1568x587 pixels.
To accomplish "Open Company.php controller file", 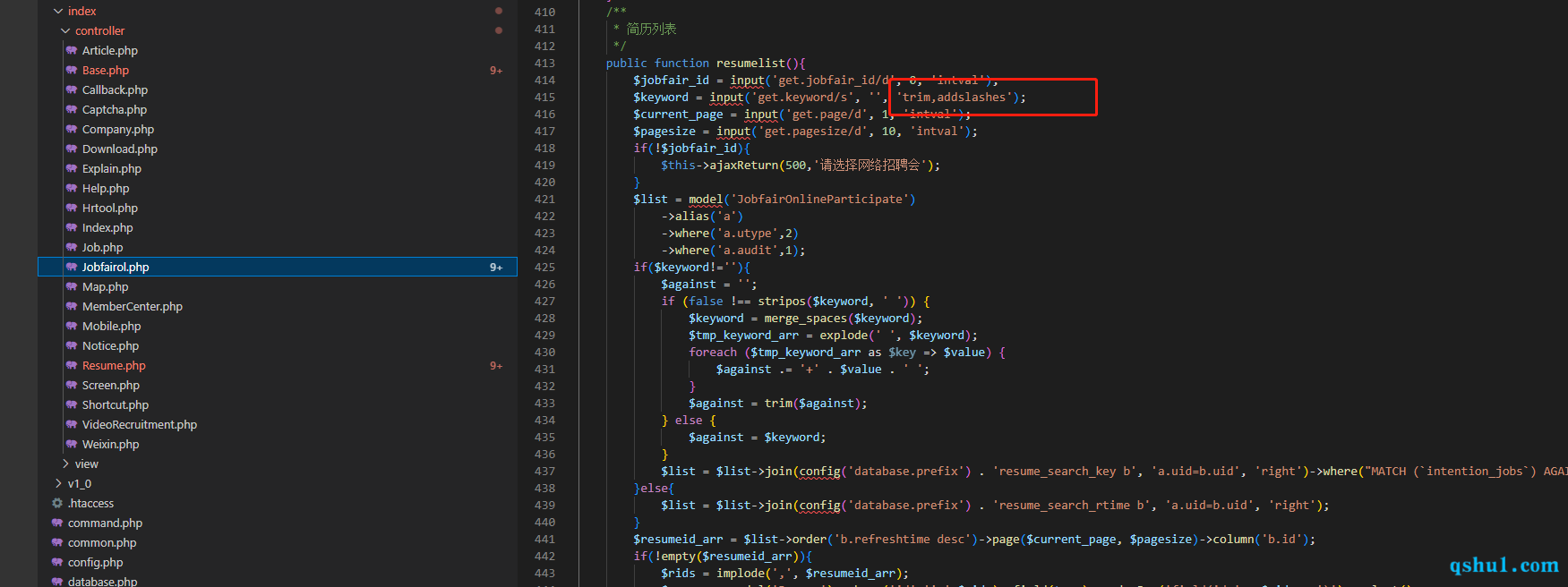I will click(x=118, y=129).
